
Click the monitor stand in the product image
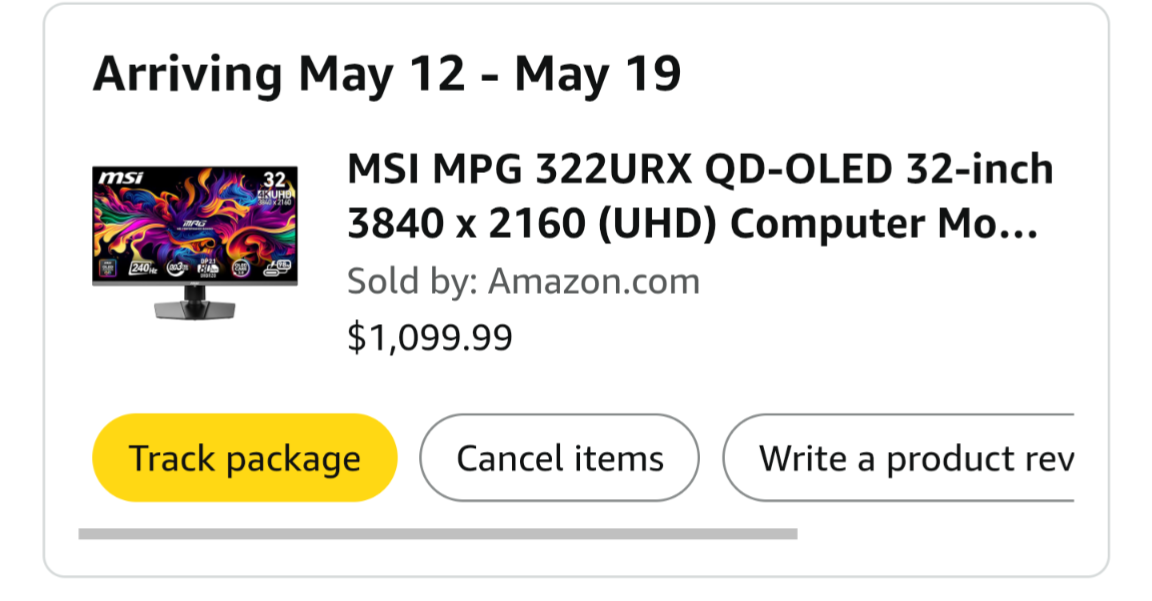[x=195, y=304]
